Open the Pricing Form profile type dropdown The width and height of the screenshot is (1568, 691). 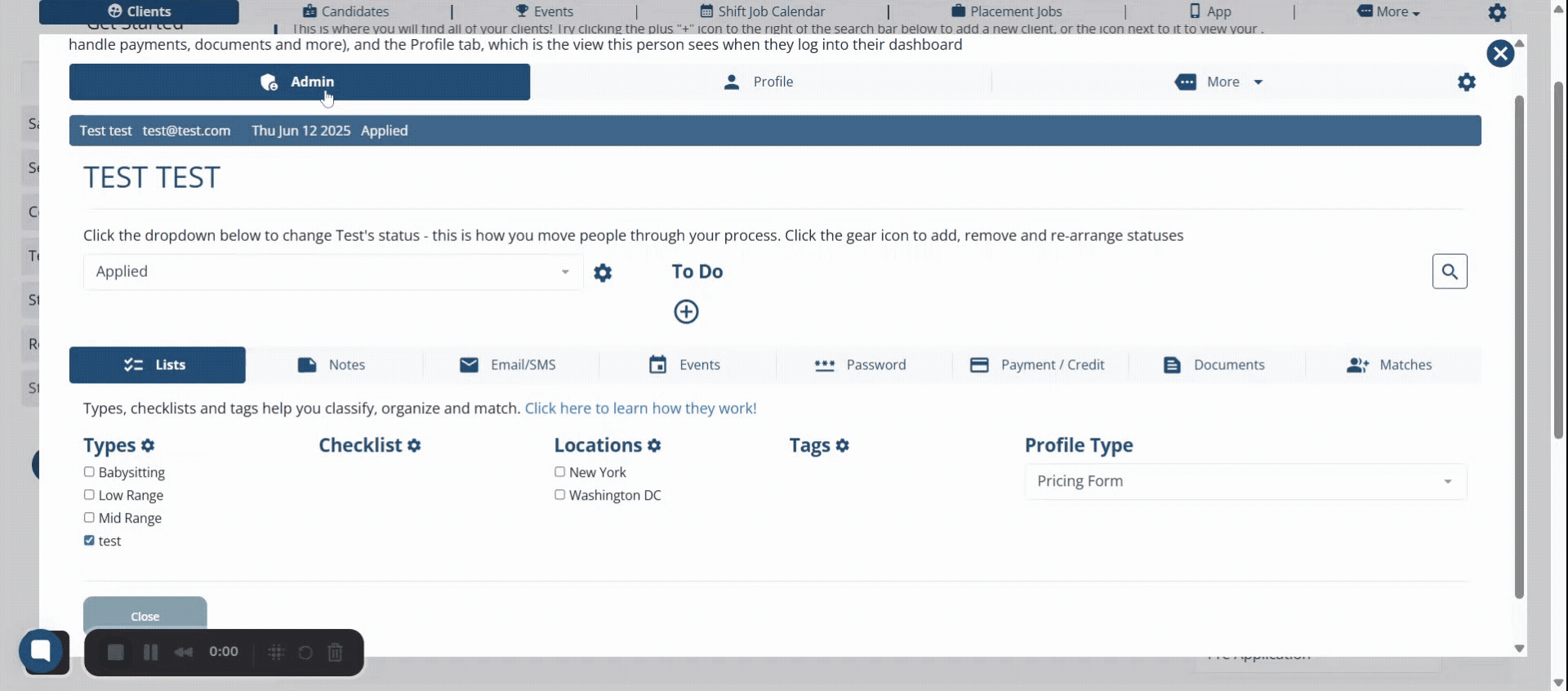point(1245,482)
